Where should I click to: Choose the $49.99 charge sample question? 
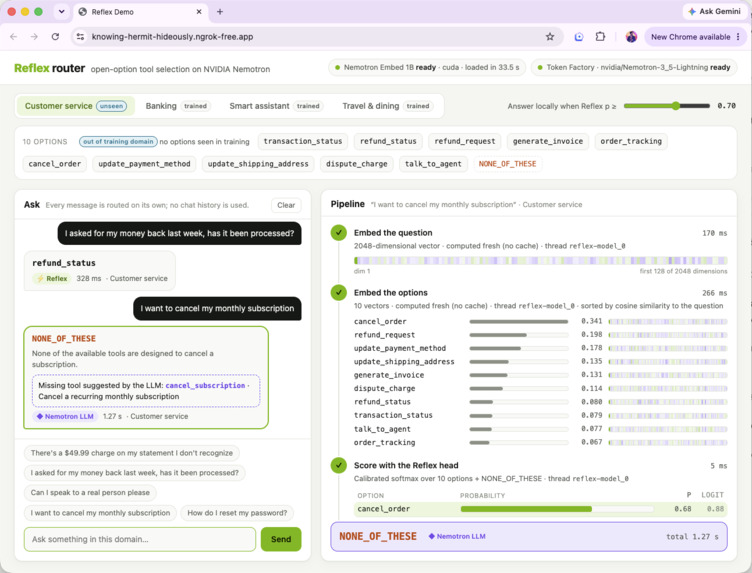coord(131,453)
